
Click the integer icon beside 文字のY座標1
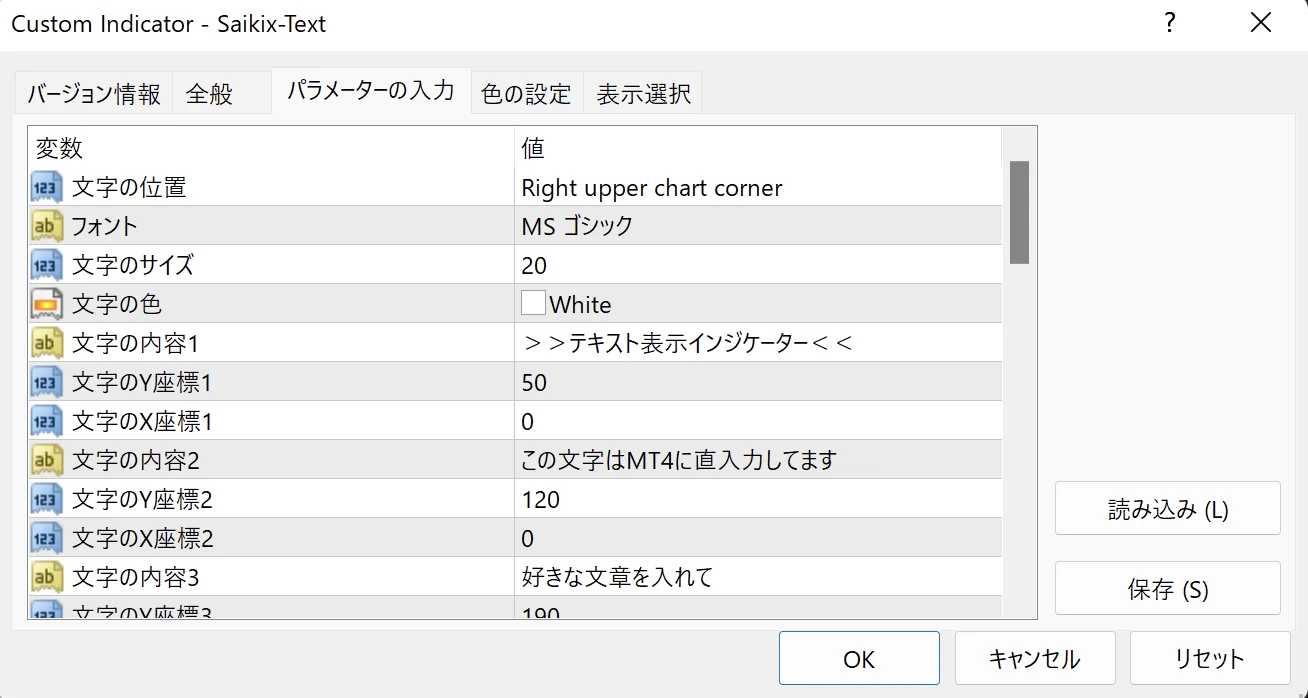point(47,382)
